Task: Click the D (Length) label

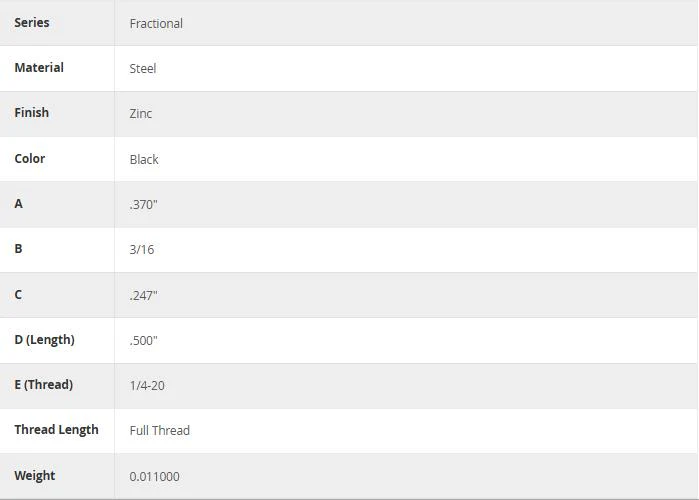Action: pyautogui.click(x=44, y=340)
